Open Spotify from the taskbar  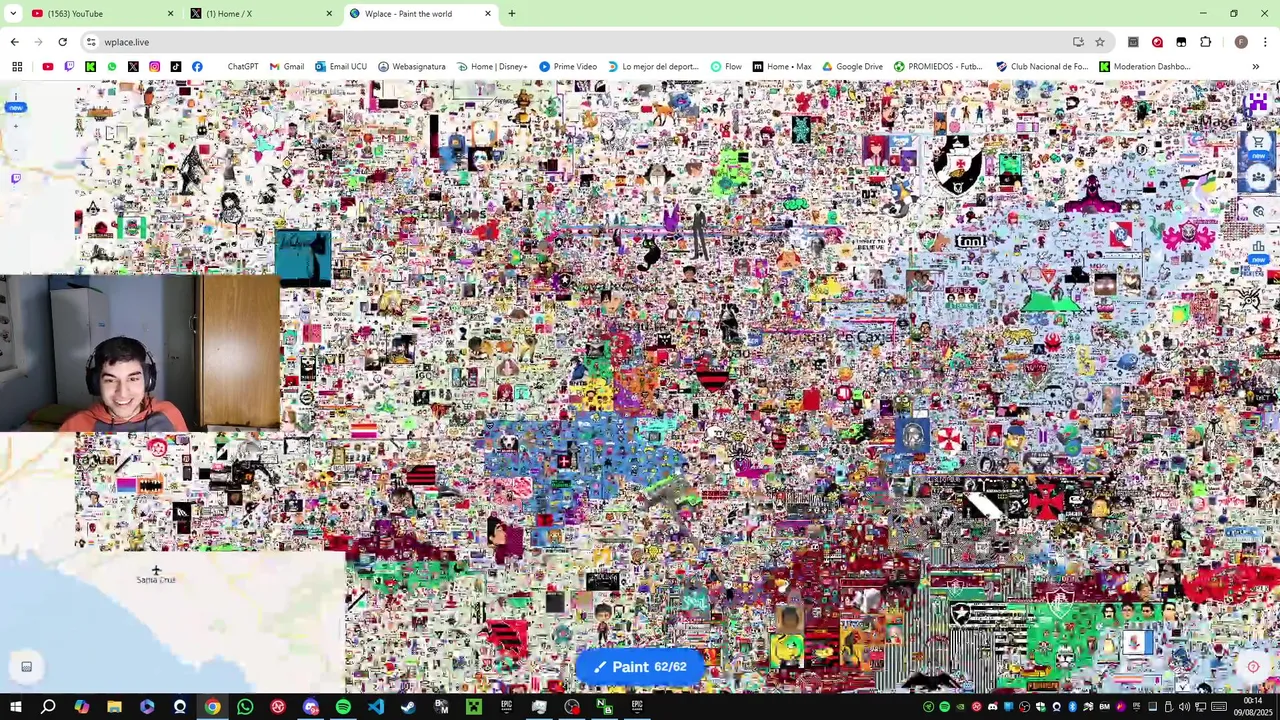[343, 707]
